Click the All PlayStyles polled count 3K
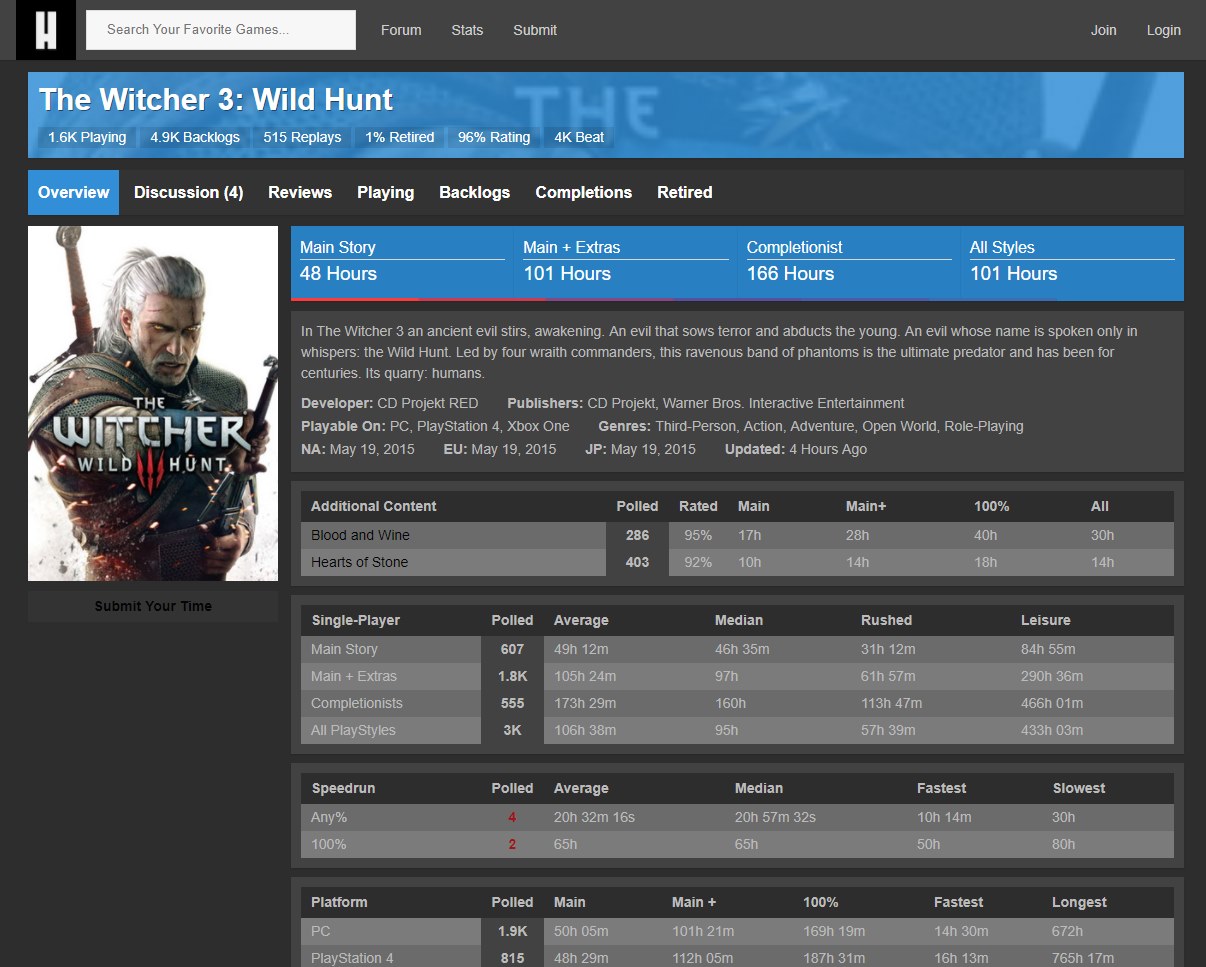 pos(512,730)
